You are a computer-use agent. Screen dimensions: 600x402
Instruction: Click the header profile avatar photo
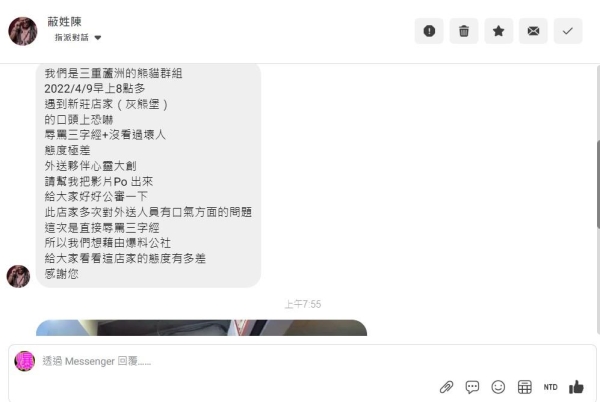coord(23,31)
